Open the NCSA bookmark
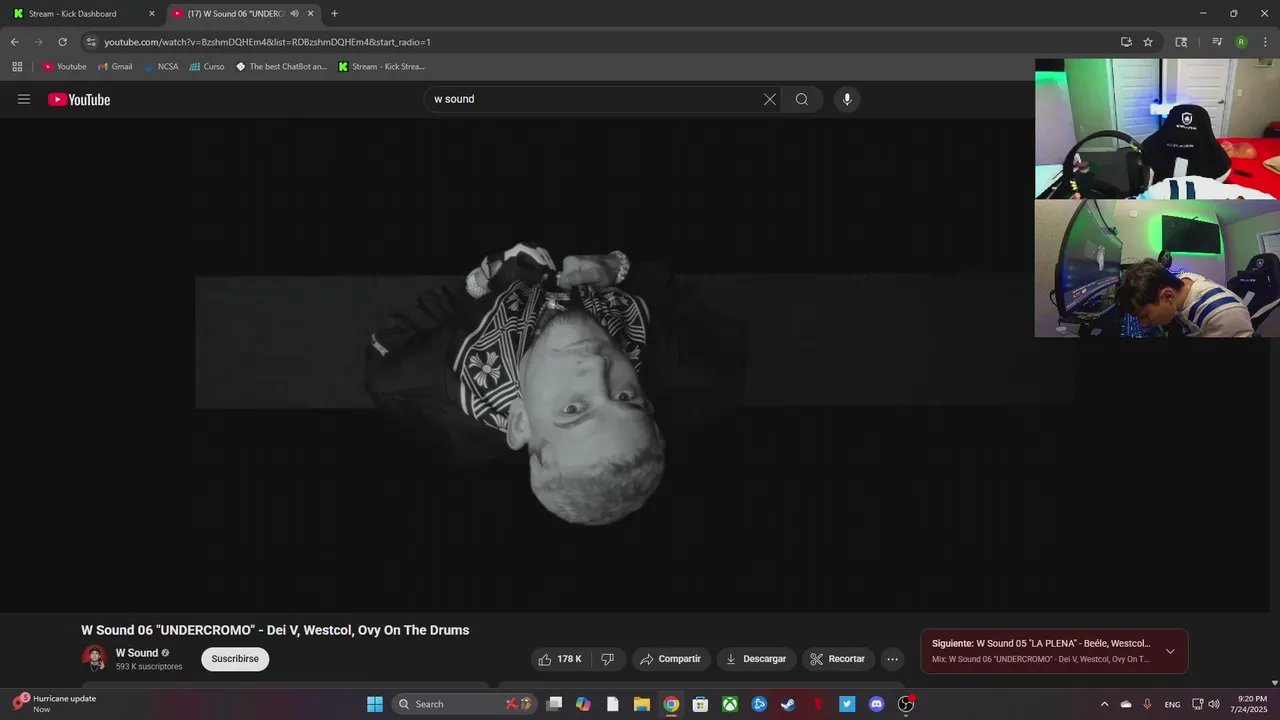Screen dimensions: 1280x720 (161, 67)
